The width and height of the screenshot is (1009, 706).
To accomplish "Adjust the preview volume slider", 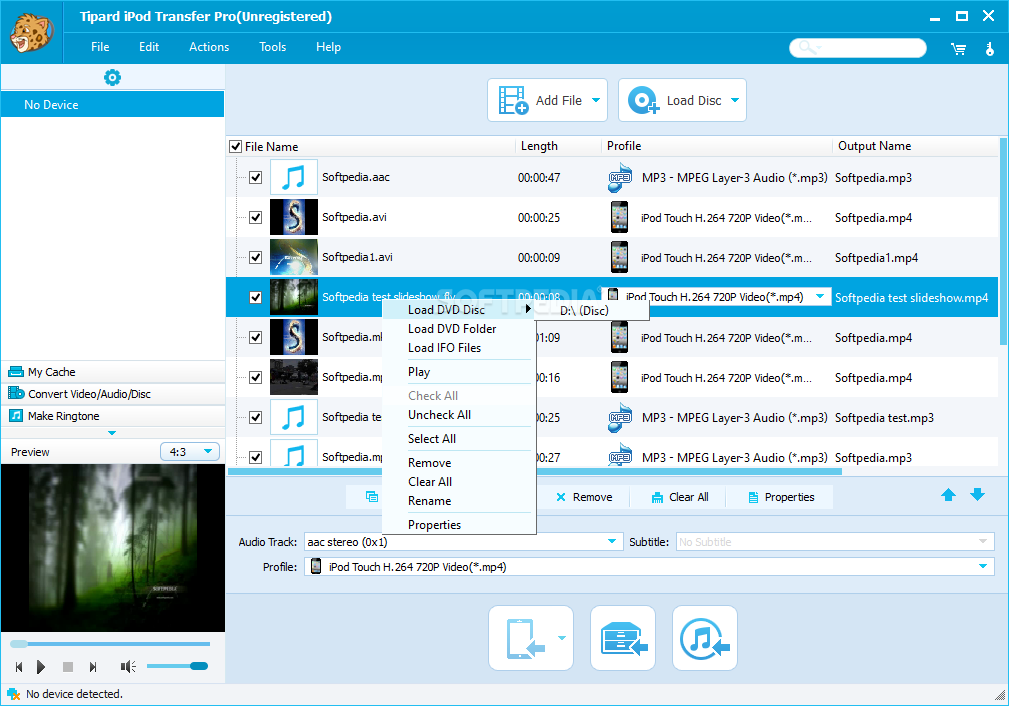I will tap(177, 666).
